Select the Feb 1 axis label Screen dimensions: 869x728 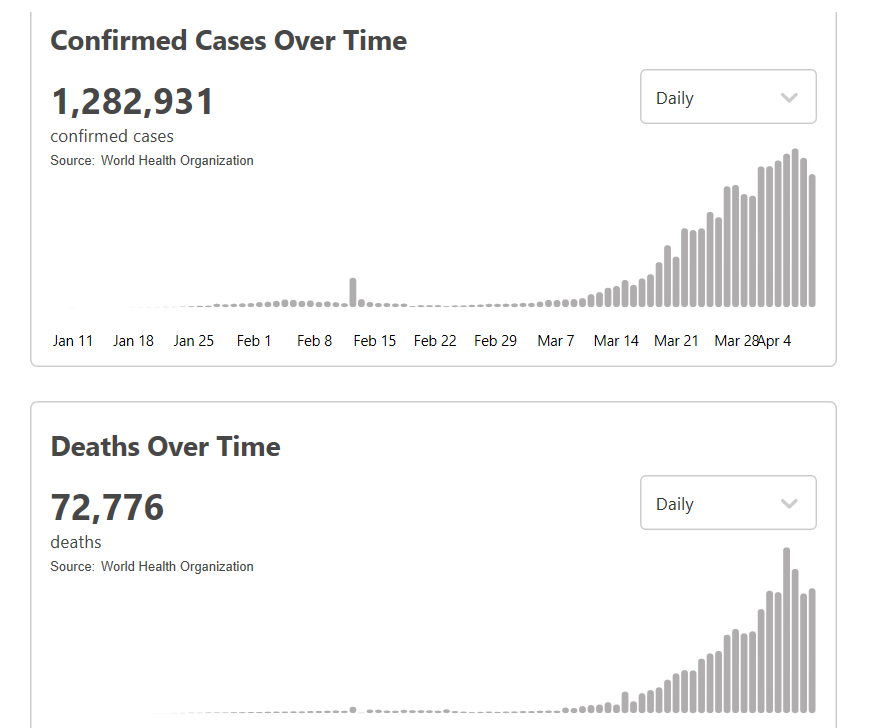click(x=254, y=341)
